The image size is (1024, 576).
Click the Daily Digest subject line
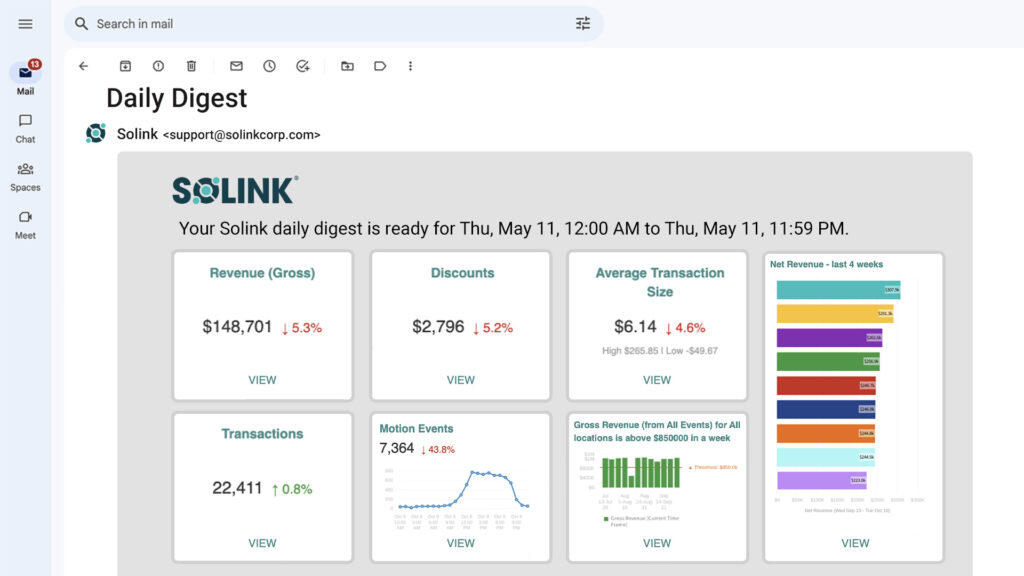(x=177, y=99)
